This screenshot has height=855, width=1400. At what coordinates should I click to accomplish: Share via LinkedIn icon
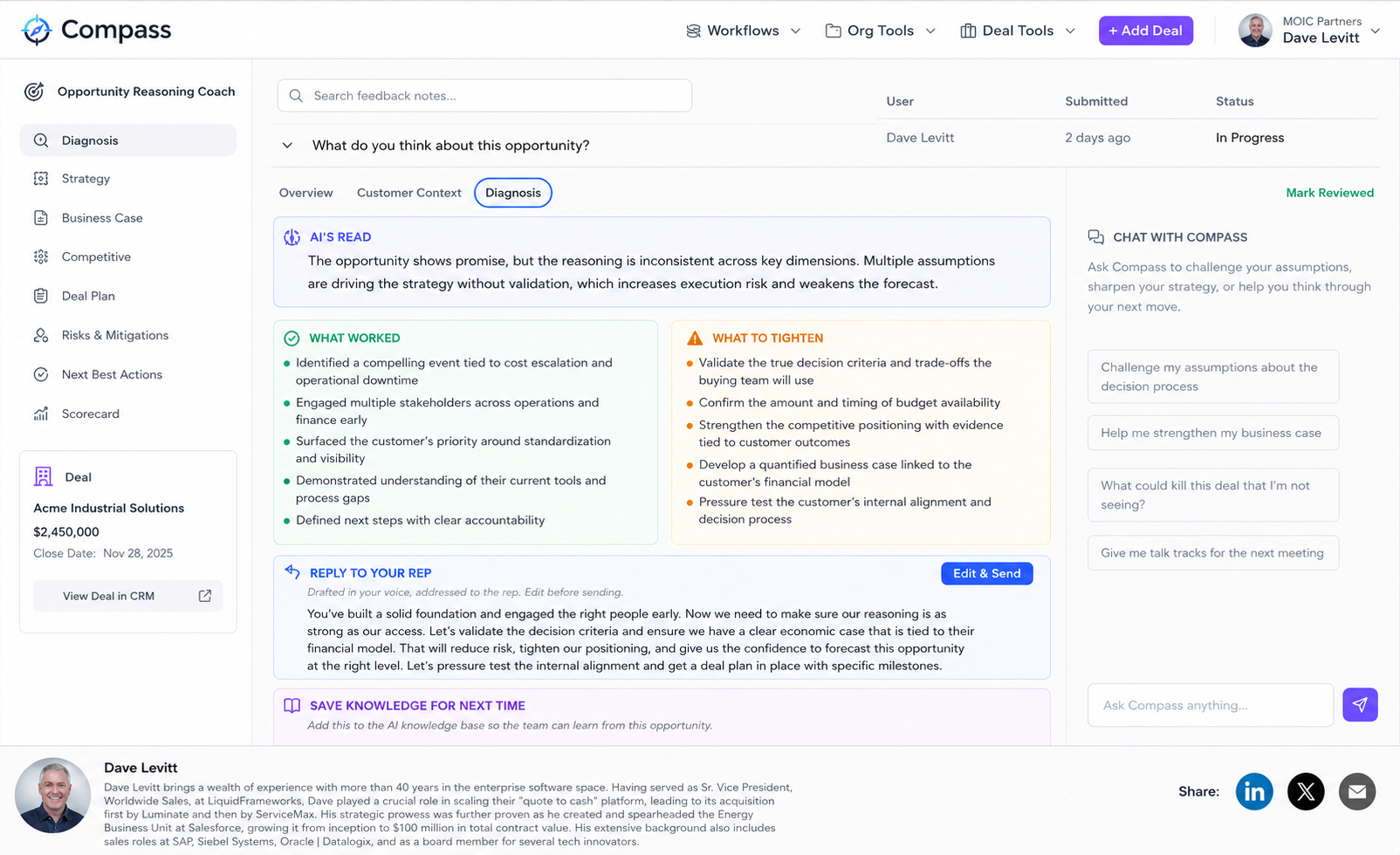(1254, 791)
